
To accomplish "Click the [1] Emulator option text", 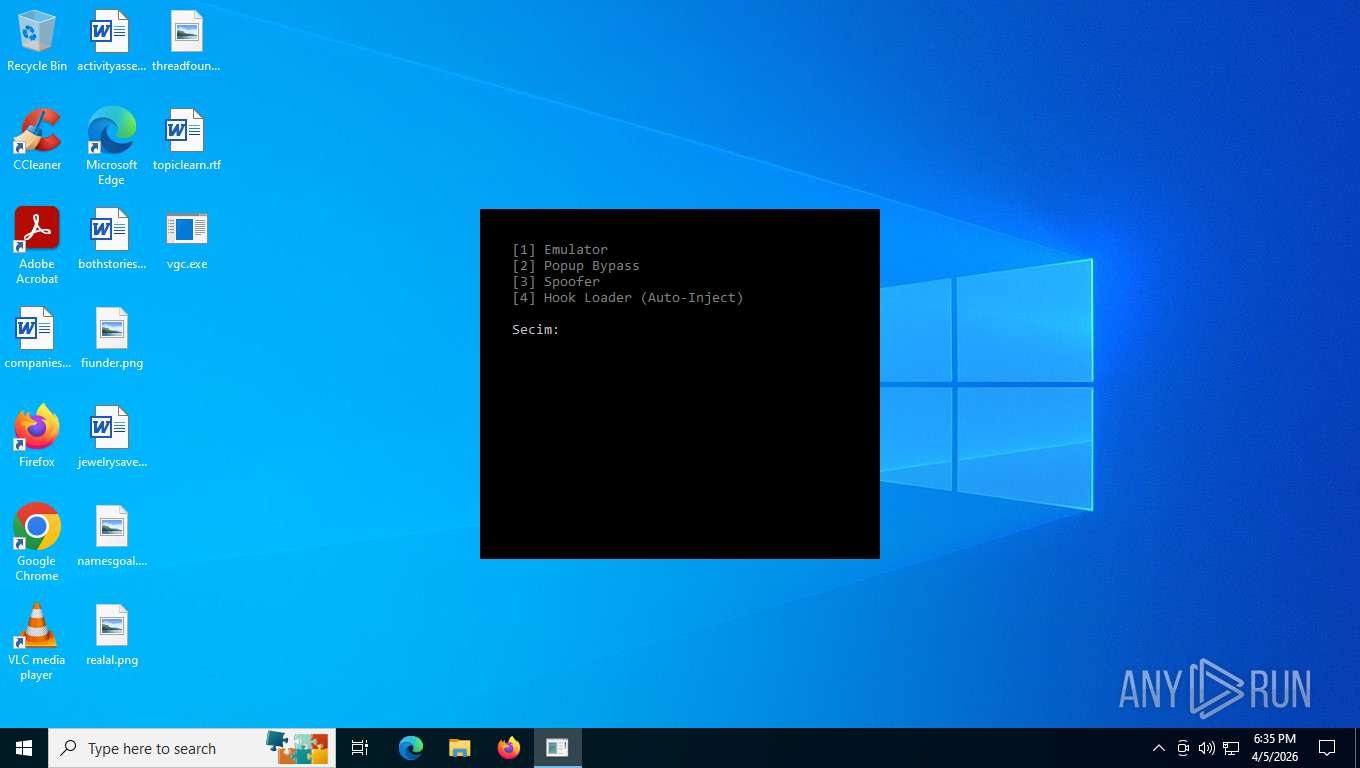I will point(560,250).
